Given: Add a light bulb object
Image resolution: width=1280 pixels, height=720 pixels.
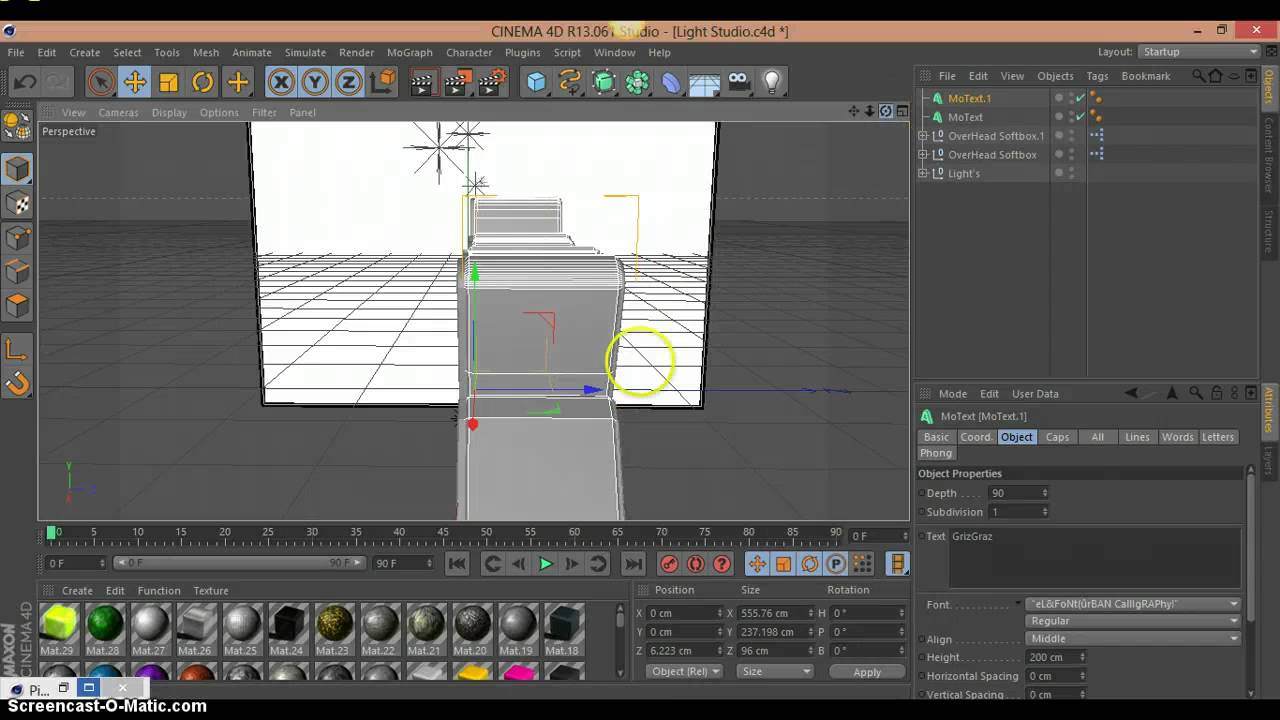Looking at the screenshot, I should pyautogui.click(x=772, y=82).
